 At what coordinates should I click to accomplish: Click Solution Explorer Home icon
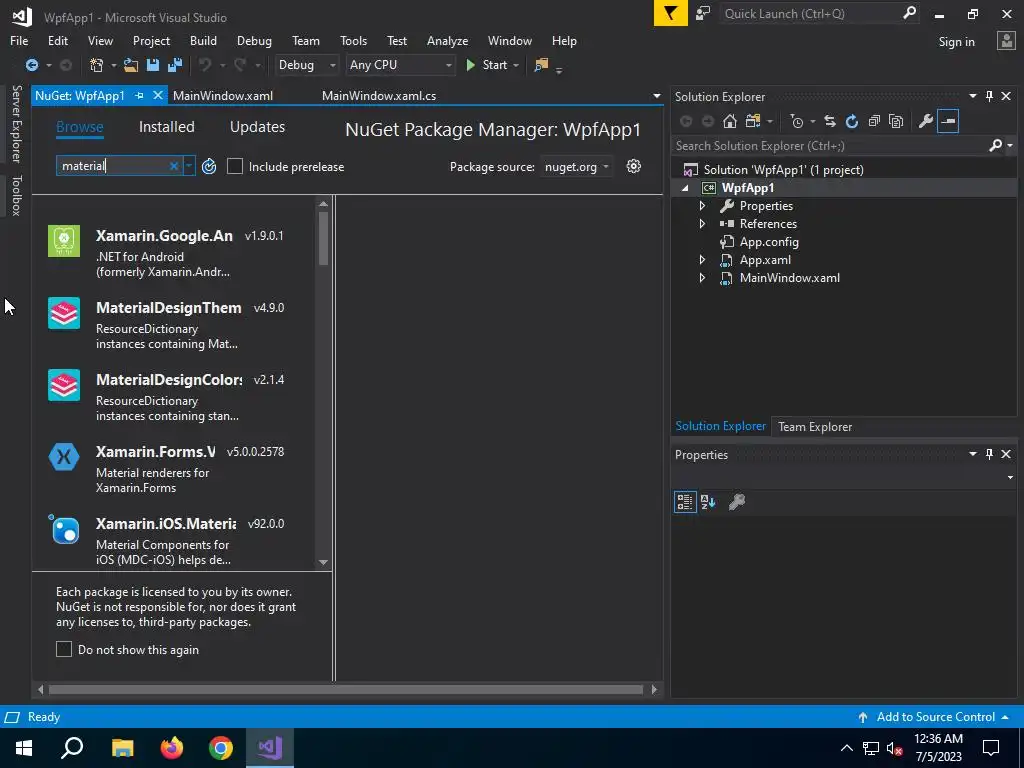(730, 121)
